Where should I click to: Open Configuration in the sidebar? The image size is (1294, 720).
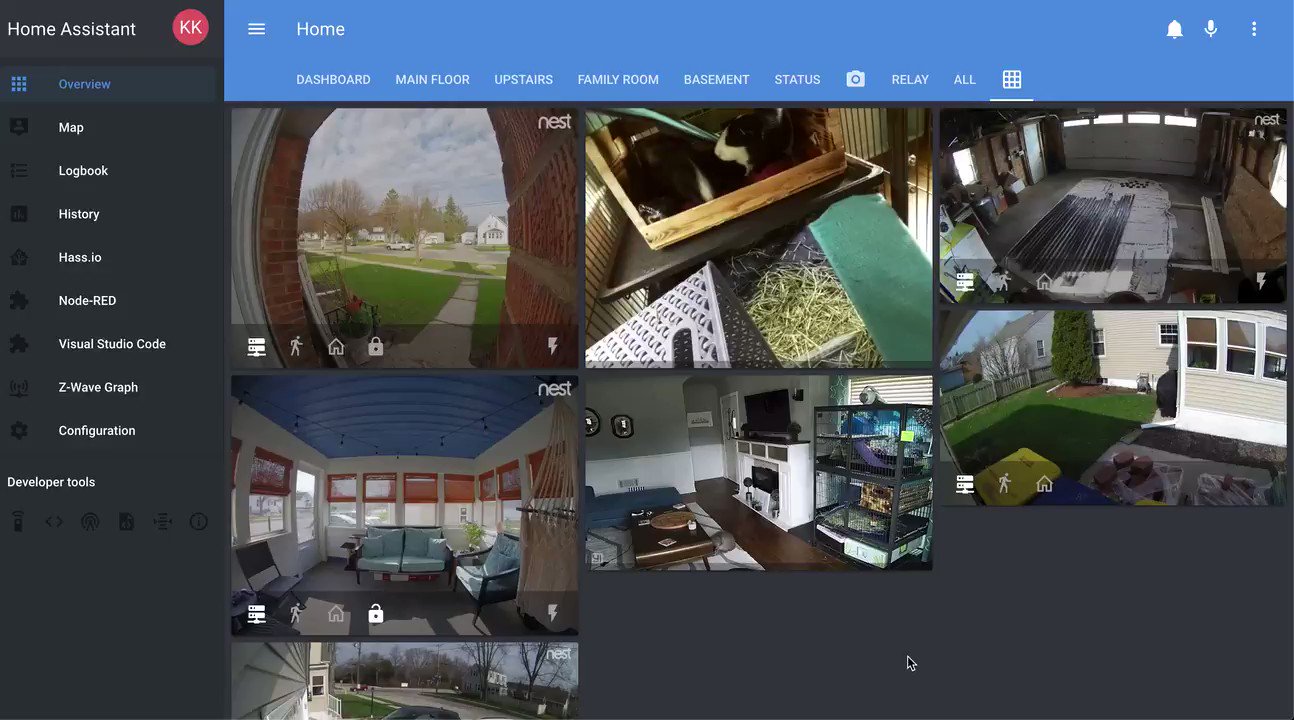tap(108, 430)
